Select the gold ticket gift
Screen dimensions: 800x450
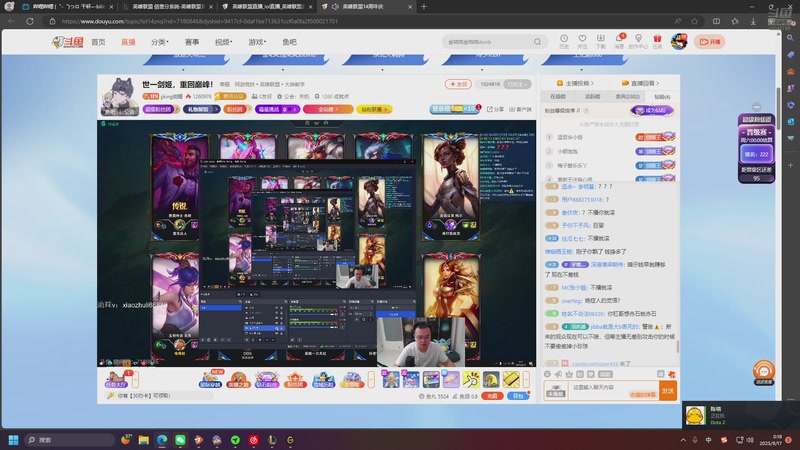(511, 380)
